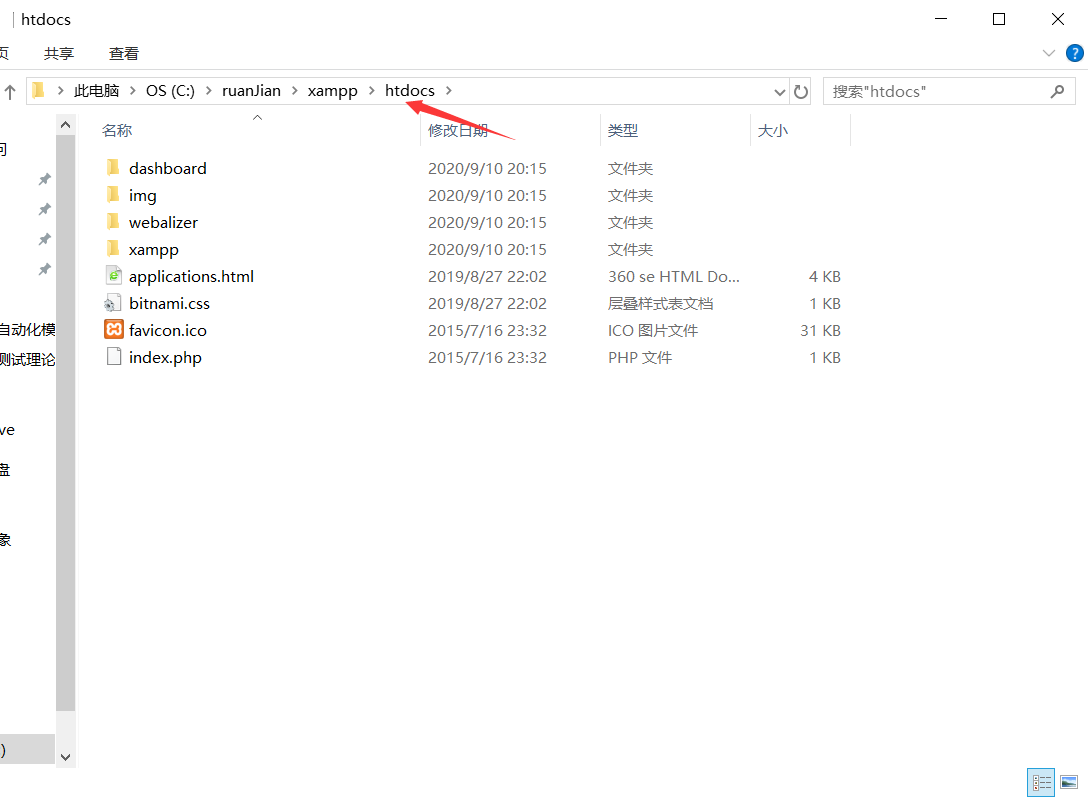
Task: Switch to details view layout icon
Action: [1041, 783]
